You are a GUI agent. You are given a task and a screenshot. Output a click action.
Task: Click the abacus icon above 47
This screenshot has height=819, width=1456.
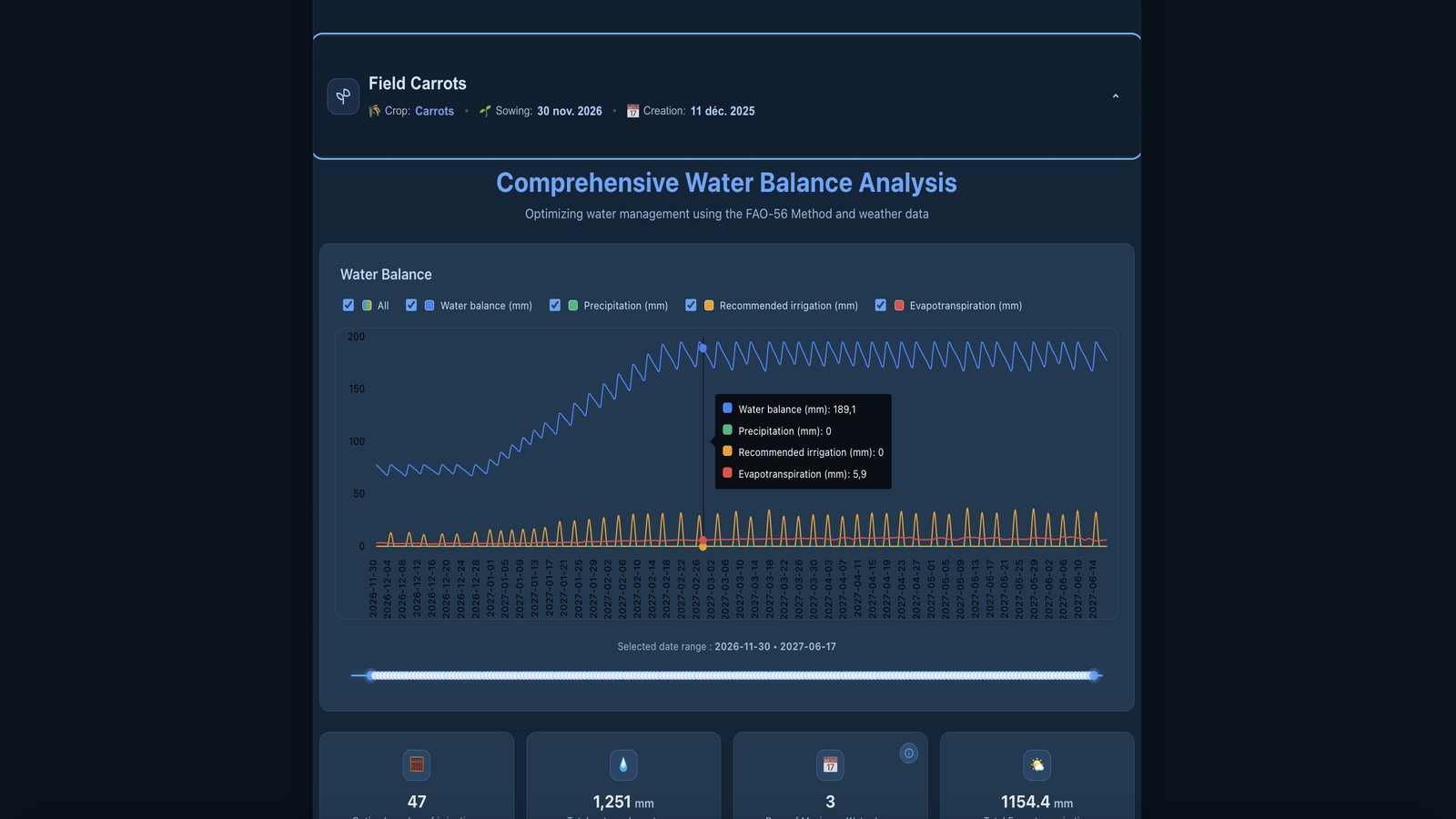pyautogui.click(x=417, y=764)
